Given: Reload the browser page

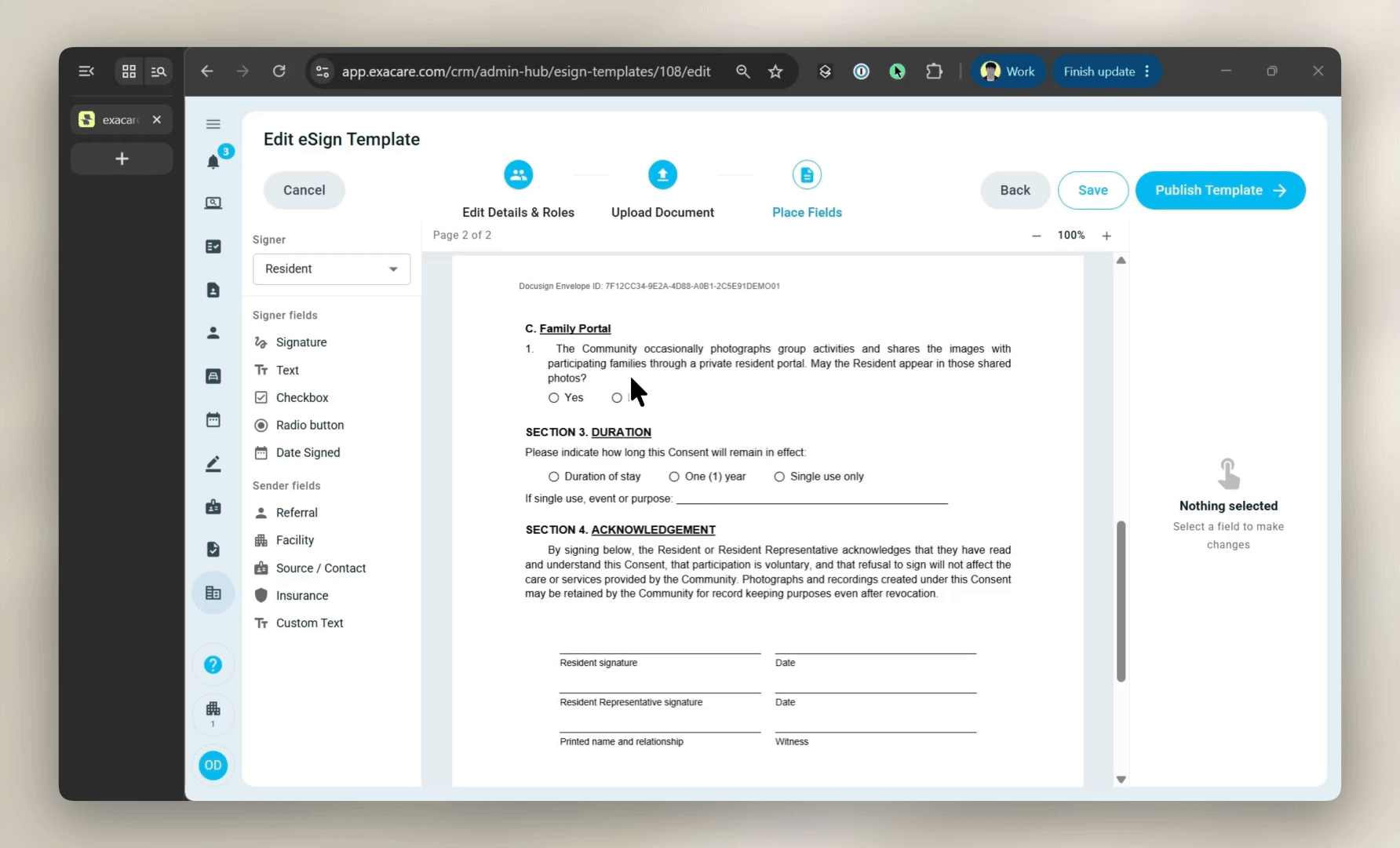Looking at the screenshot, I should 279,71.
